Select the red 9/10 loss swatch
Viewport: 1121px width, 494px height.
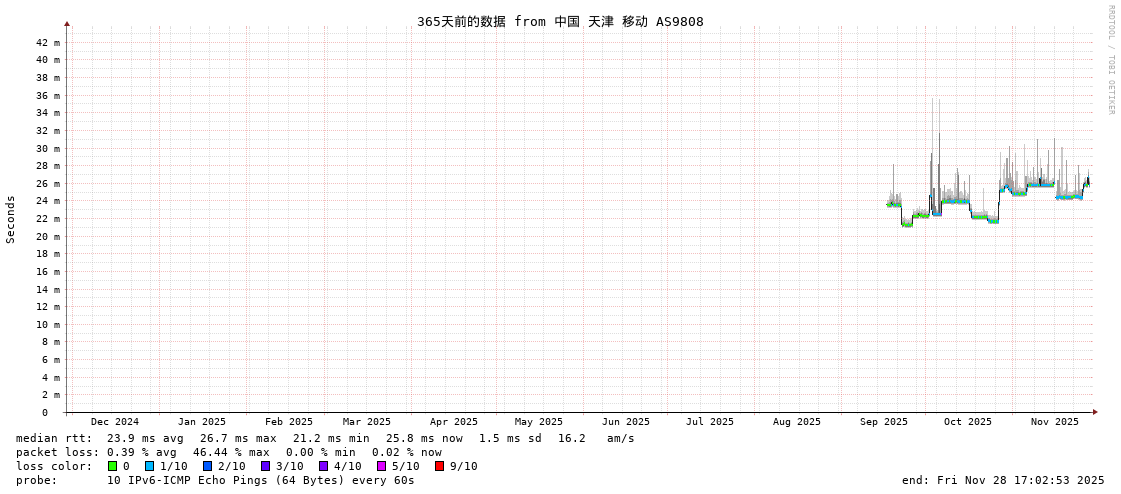pos(439,466)
